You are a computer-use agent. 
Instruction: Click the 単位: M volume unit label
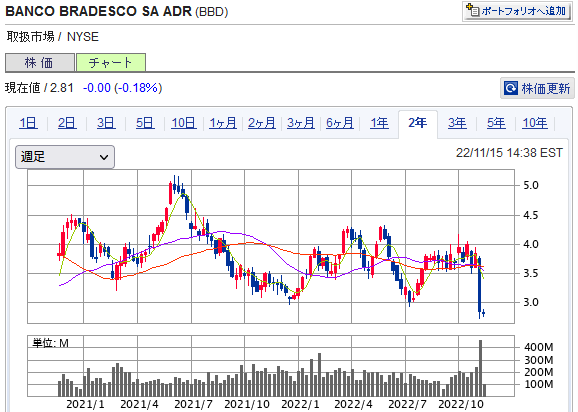[x=51, y=343]
